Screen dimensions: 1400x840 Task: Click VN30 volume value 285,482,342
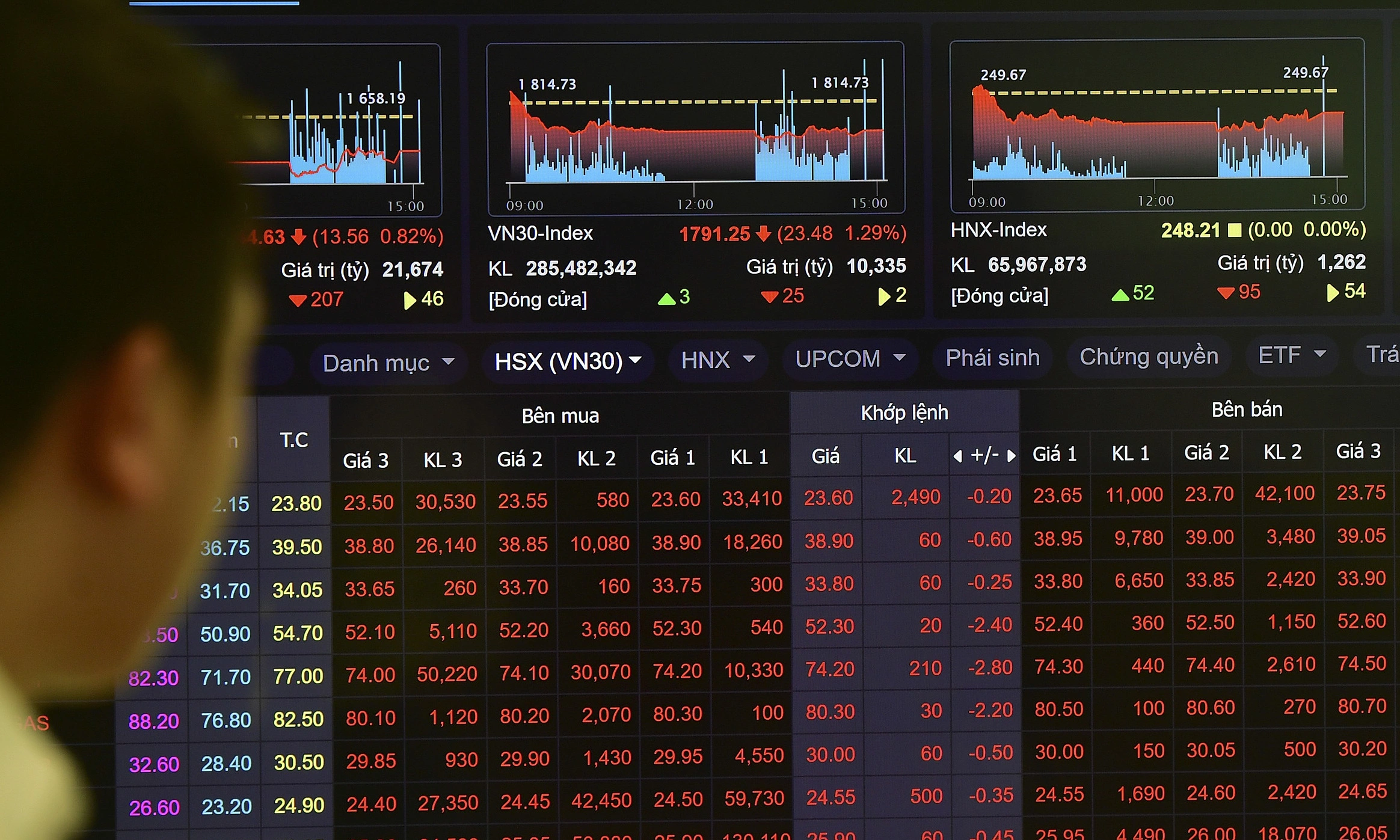tap(581, 268)
